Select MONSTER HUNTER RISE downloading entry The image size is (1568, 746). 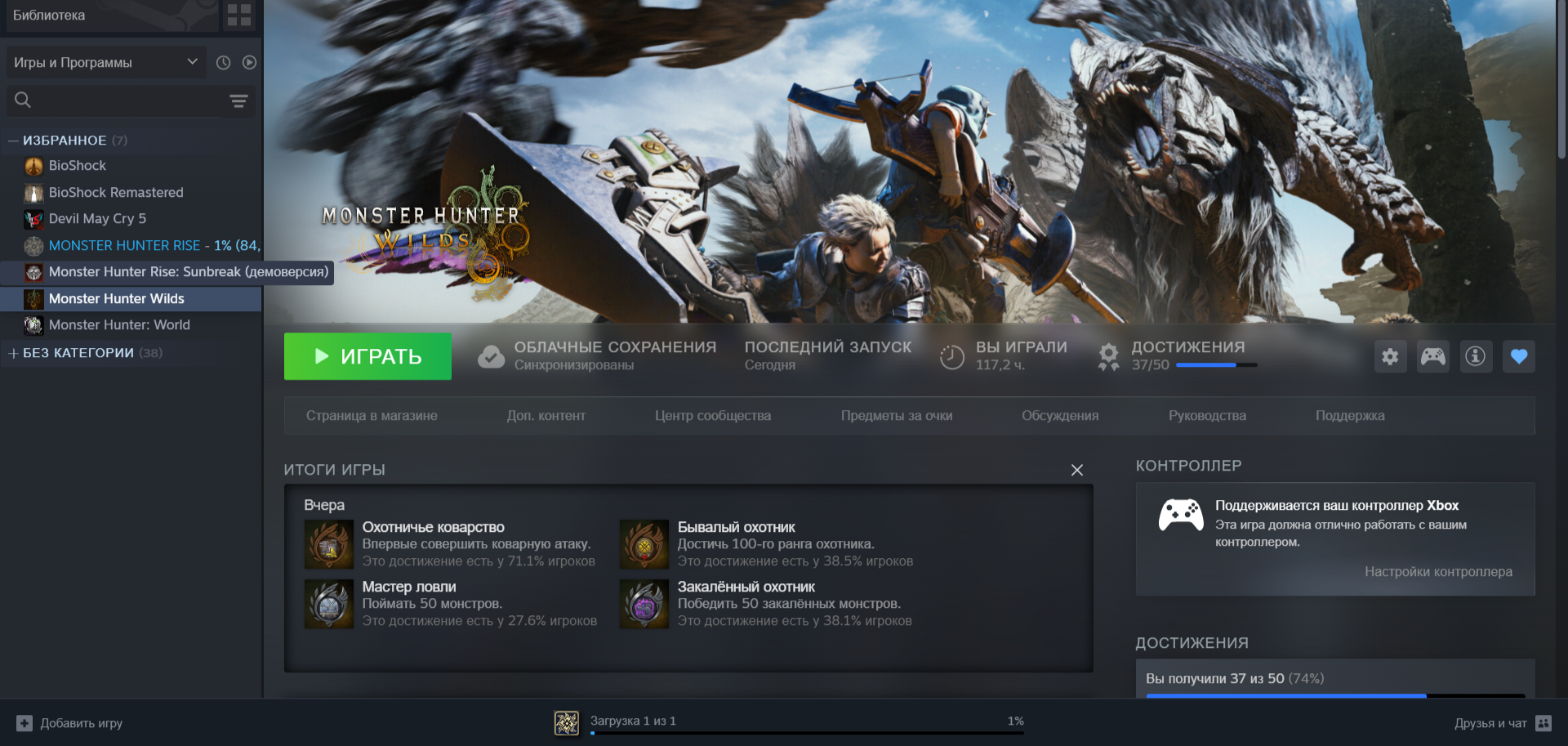pyautogui.click(x=131, y=245)
